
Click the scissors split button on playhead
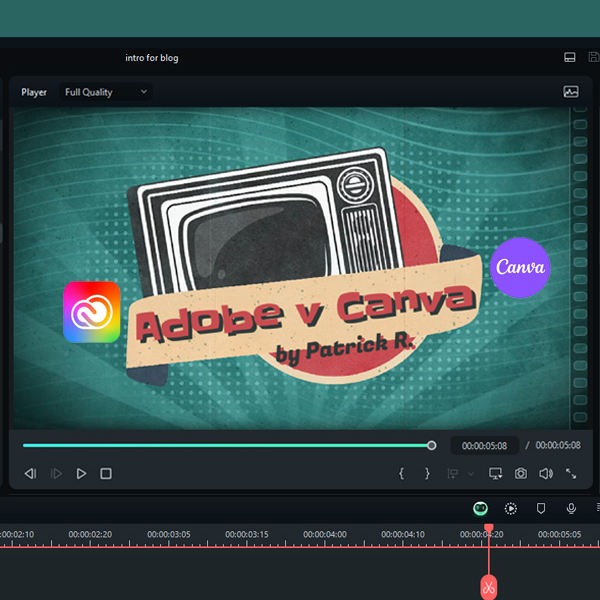489,585
